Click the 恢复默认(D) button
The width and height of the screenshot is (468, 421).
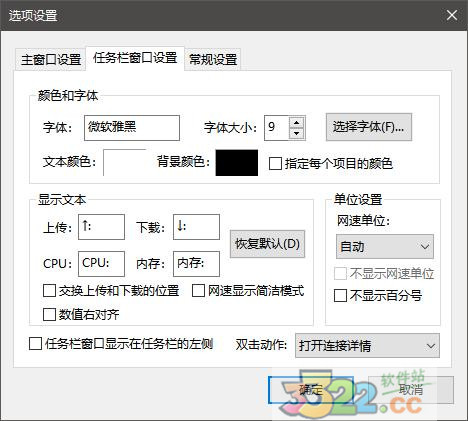tap(267, 244)
